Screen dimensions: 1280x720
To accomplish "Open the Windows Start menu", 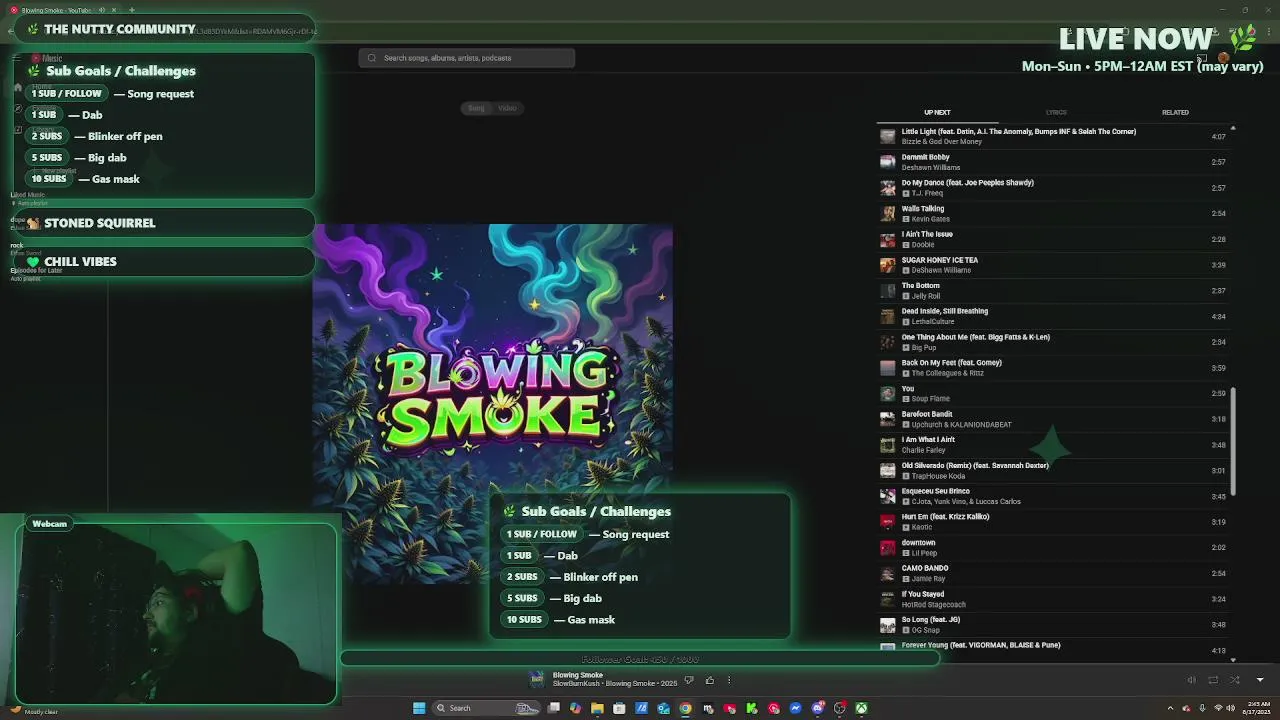I will (419, 708).
